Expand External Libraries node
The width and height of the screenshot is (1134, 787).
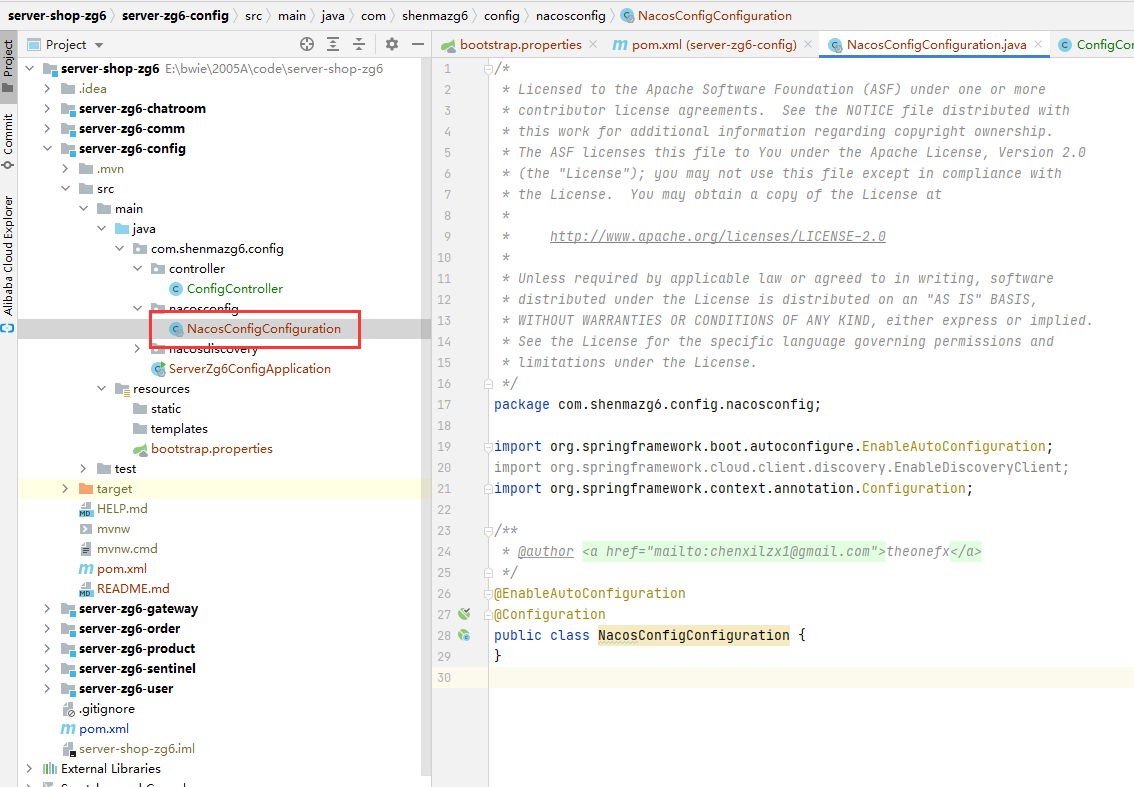[x=30, y=769]
